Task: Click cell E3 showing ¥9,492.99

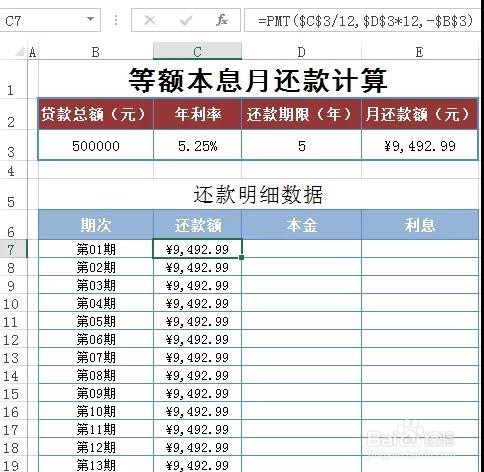Action: (420, 146)
